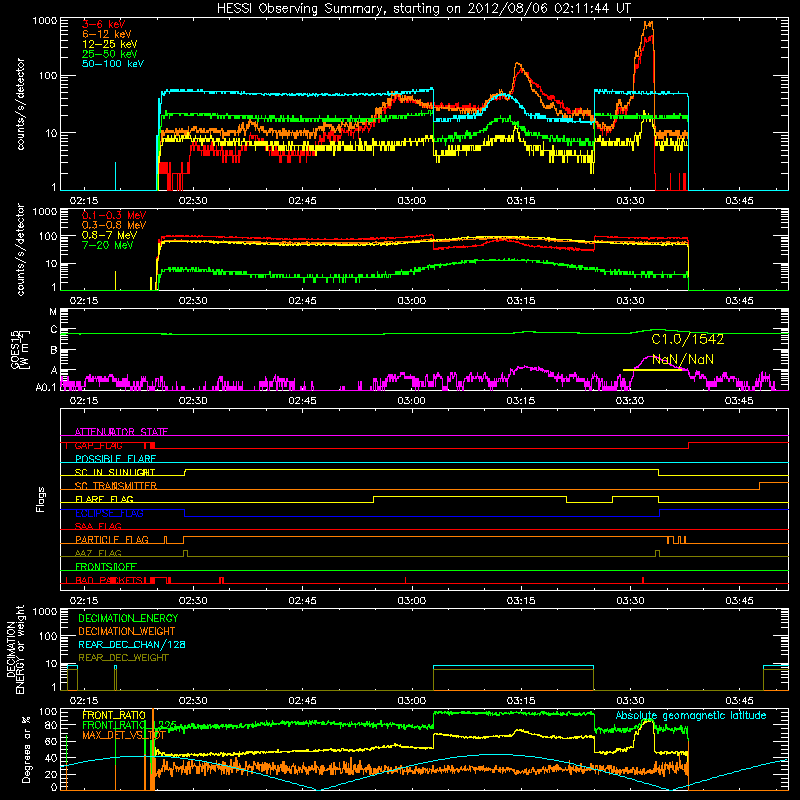Click the 0.3-0.8 MeV legend label
The height and width of the screenshot is (800, 800).
click(114, 225)
